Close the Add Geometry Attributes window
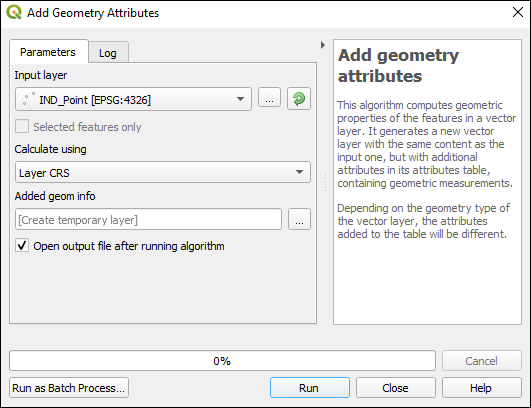The height and width of the screenshot is (408, 531). (517, 12)
